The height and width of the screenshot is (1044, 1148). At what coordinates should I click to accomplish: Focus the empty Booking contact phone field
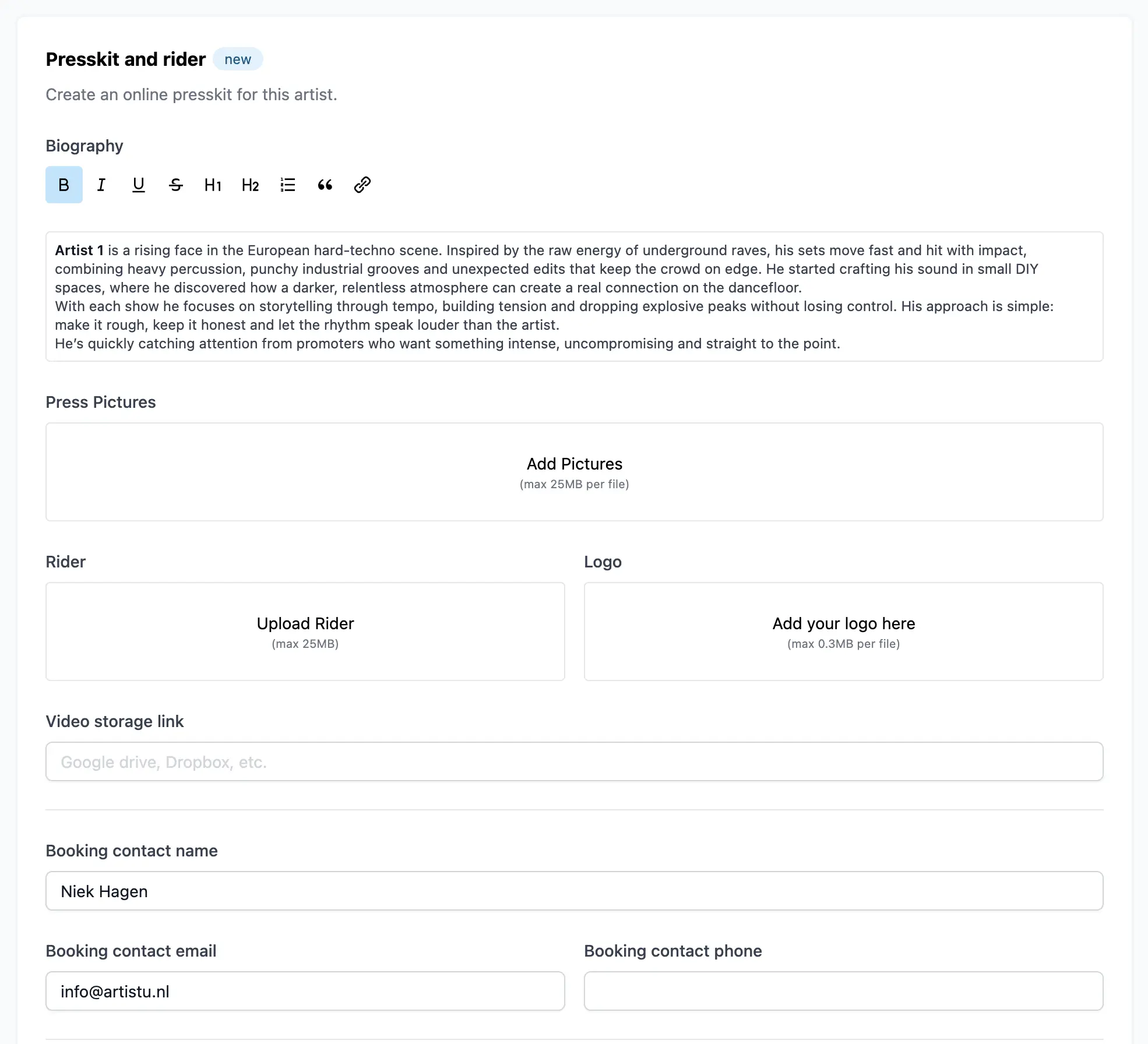(843, 991)
